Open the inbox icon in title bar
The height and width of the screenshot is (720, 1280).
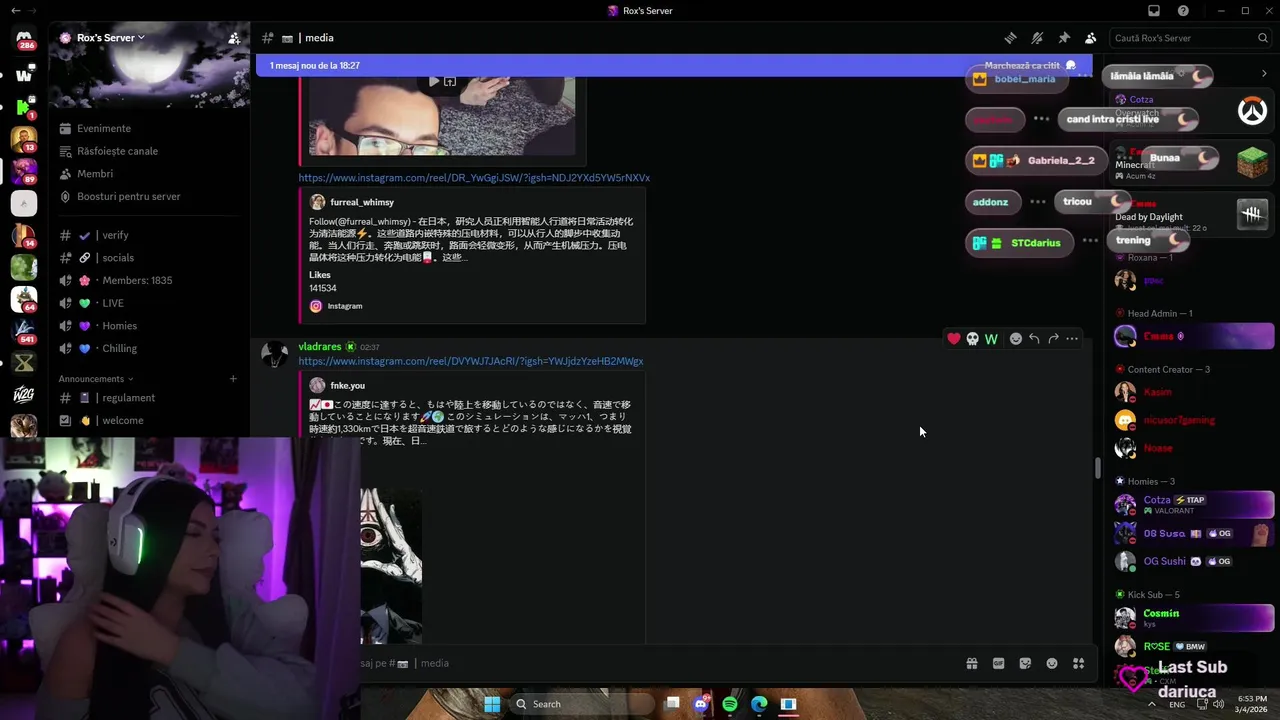1154,11
